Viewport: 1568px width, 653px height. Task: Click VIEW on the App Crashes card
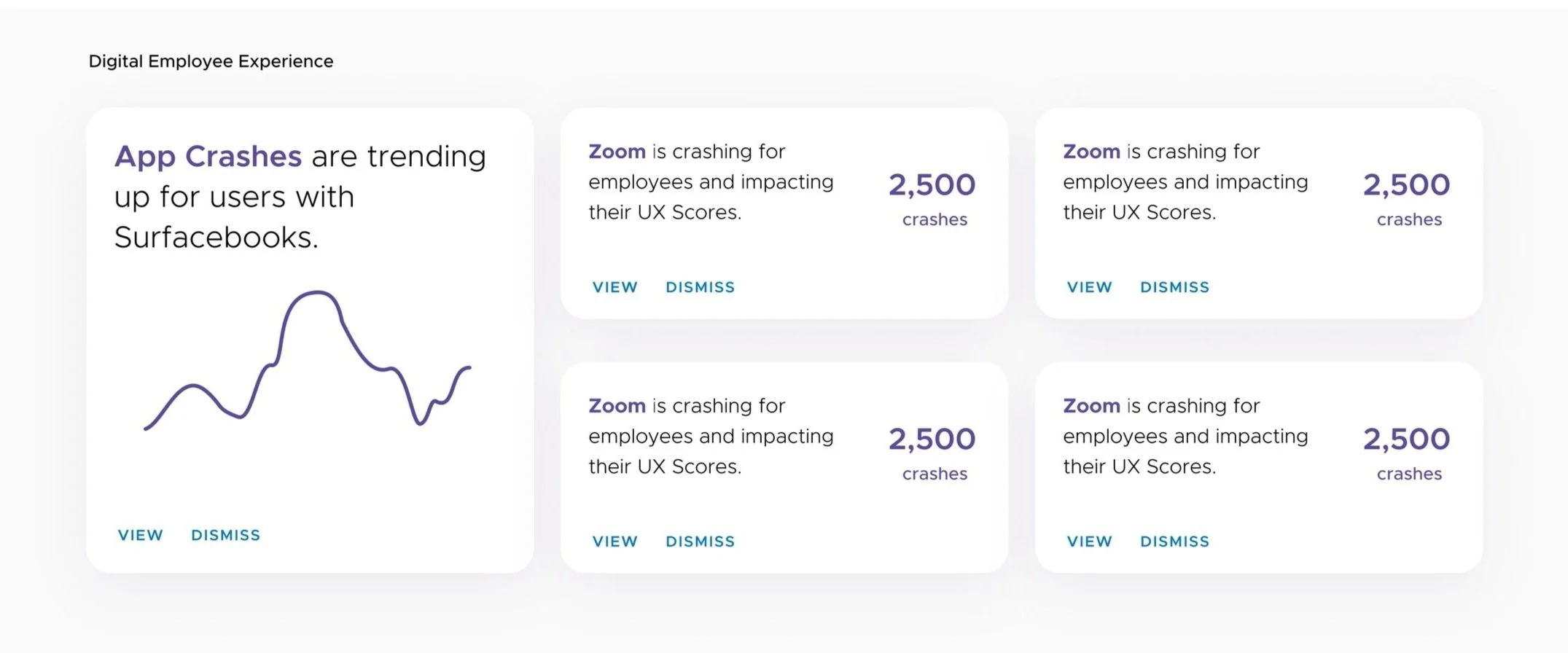141,535
